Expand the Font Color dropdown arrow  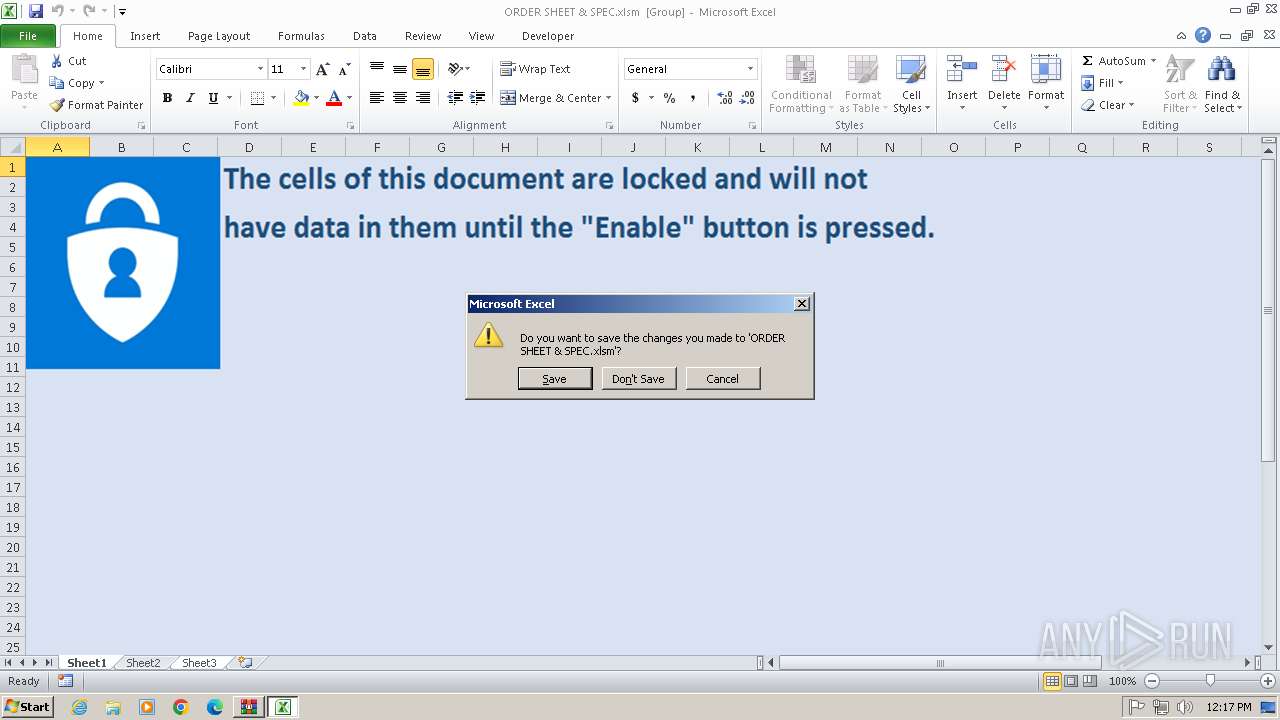tap(349, 98)
